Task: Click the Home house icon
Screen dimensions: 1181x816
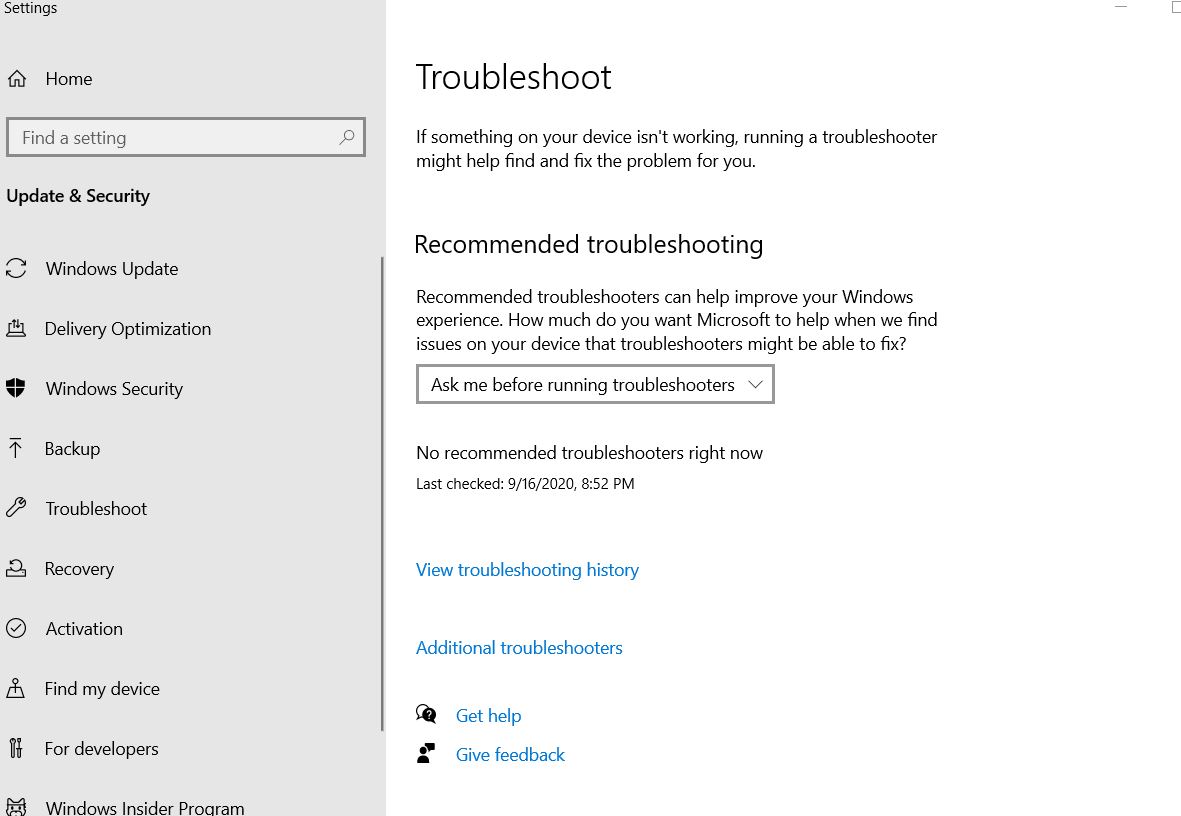Action: (x=17, y=78)
